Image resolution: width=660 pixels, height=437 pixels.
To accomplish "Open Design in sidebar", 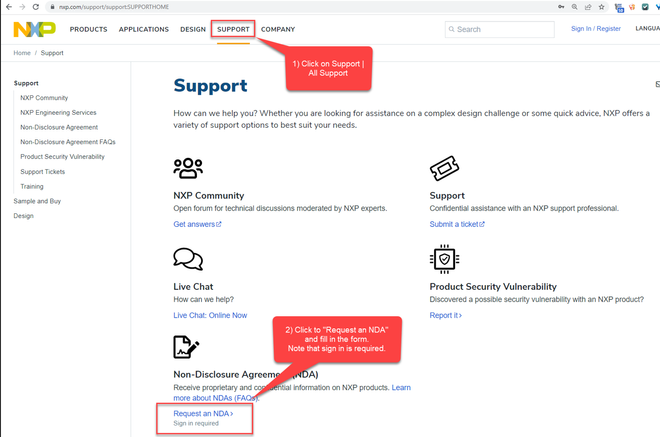I will coord(24,216).
